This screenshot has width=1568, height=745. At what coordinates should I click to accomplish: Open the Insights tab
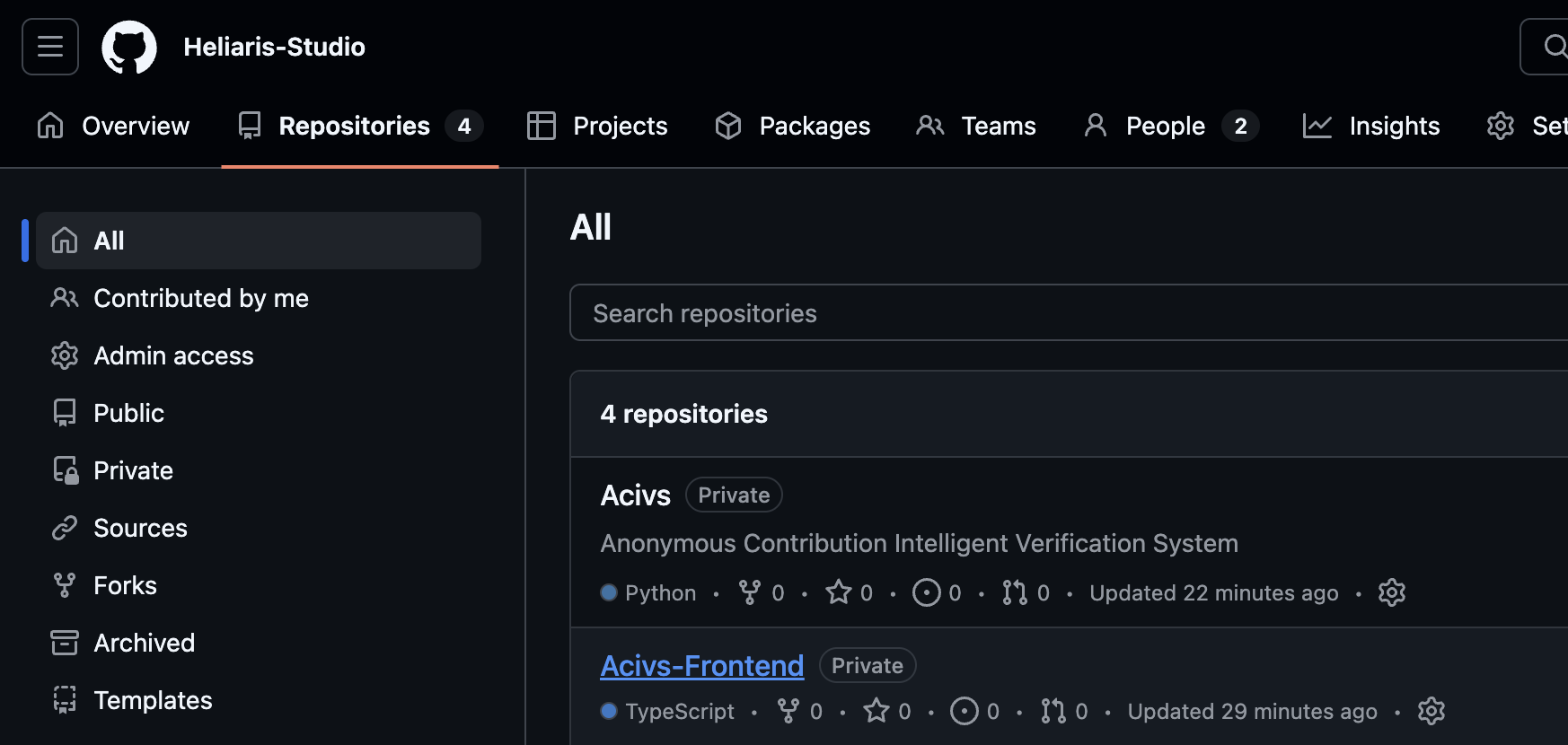[x=1371, y=126]
